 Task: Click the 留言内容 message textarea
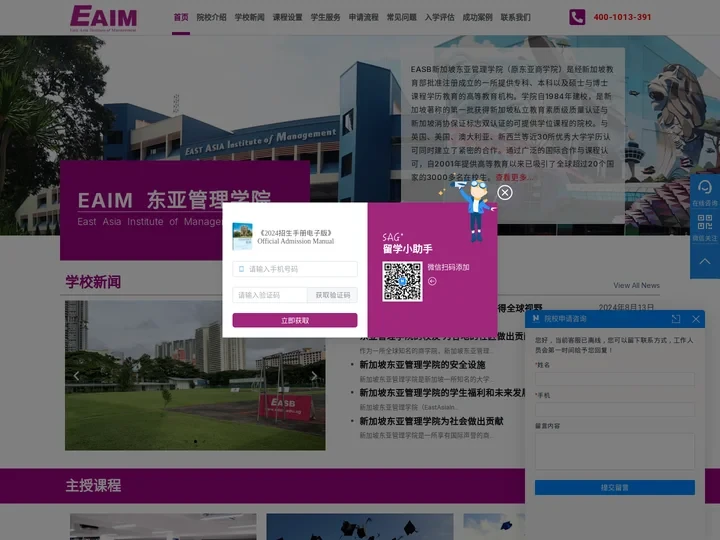pos(614,451)
